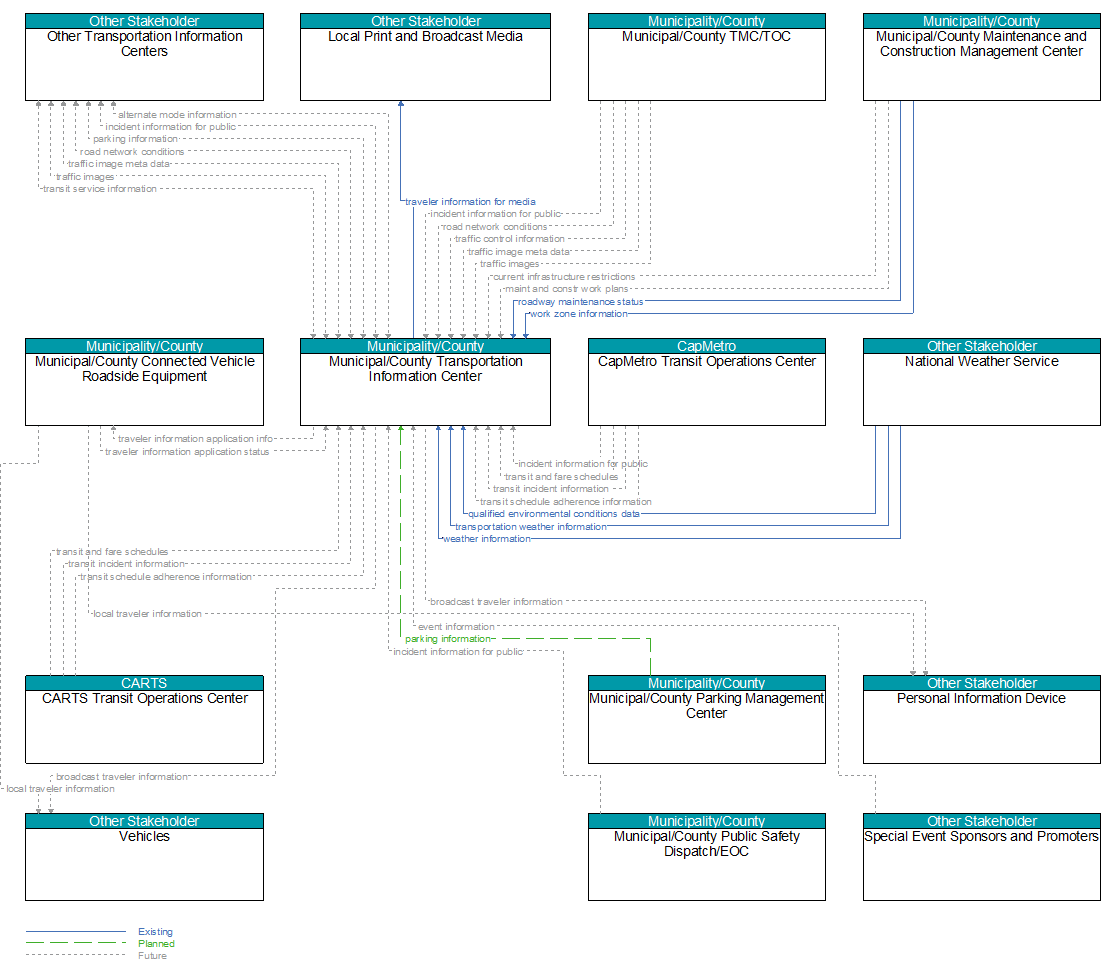
Task: Click the CARTS header of the transit operations box
Action: [145, 684]
